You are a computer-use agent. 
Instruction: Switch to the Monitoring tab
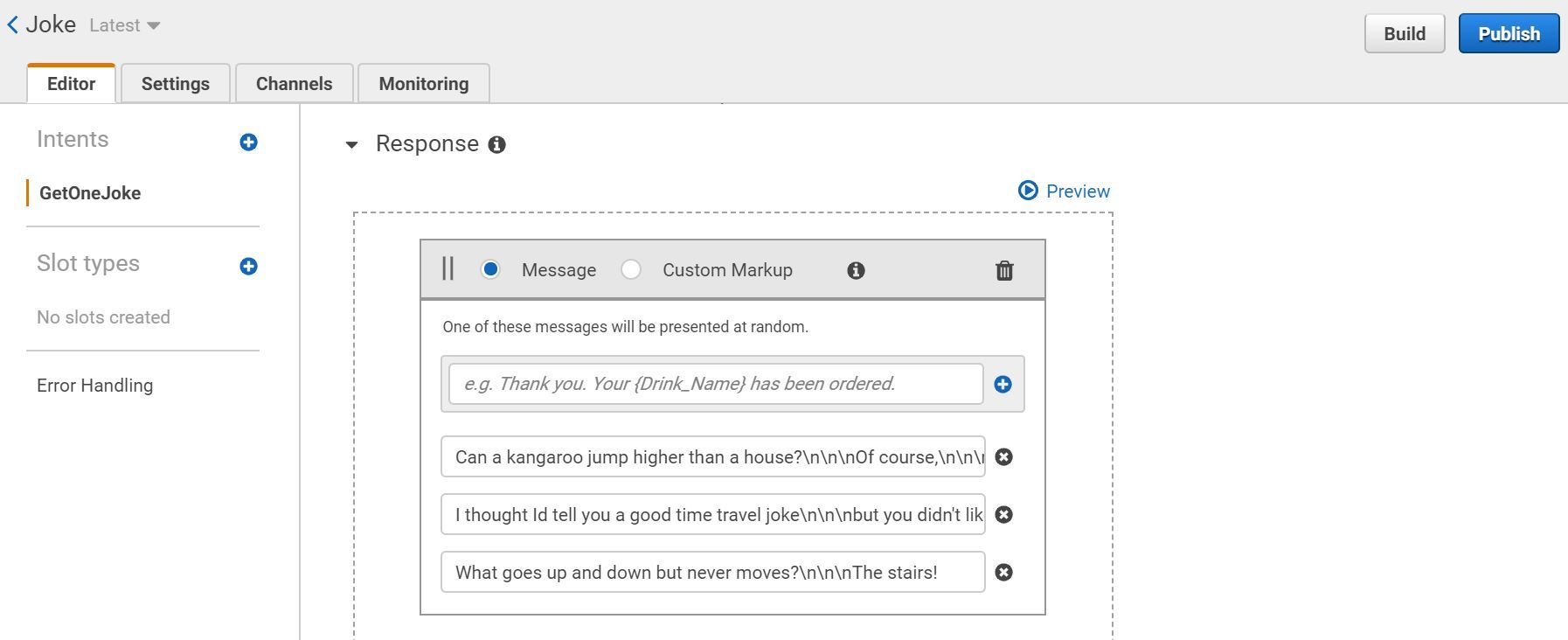coord(424,83)
